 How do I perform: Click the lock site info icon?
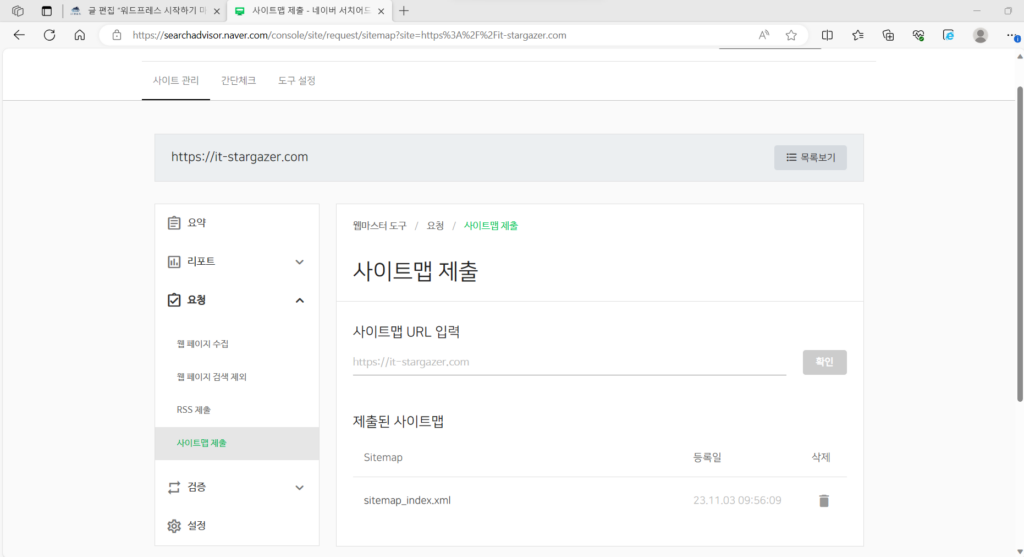(116, 35)
